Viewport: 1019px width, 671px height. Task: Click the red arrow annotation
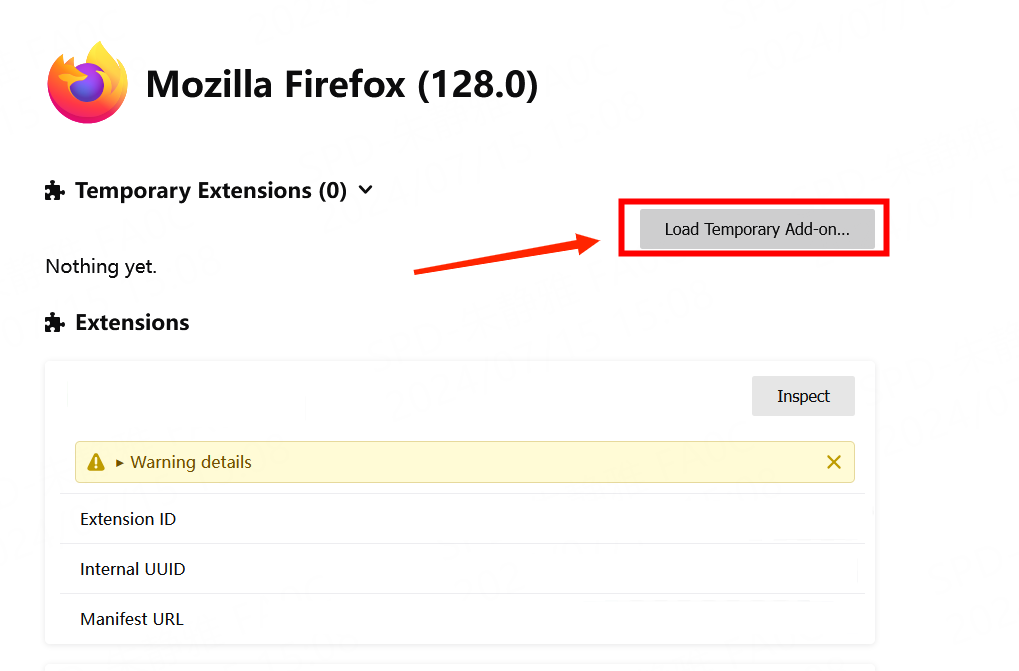pos(500,255)
